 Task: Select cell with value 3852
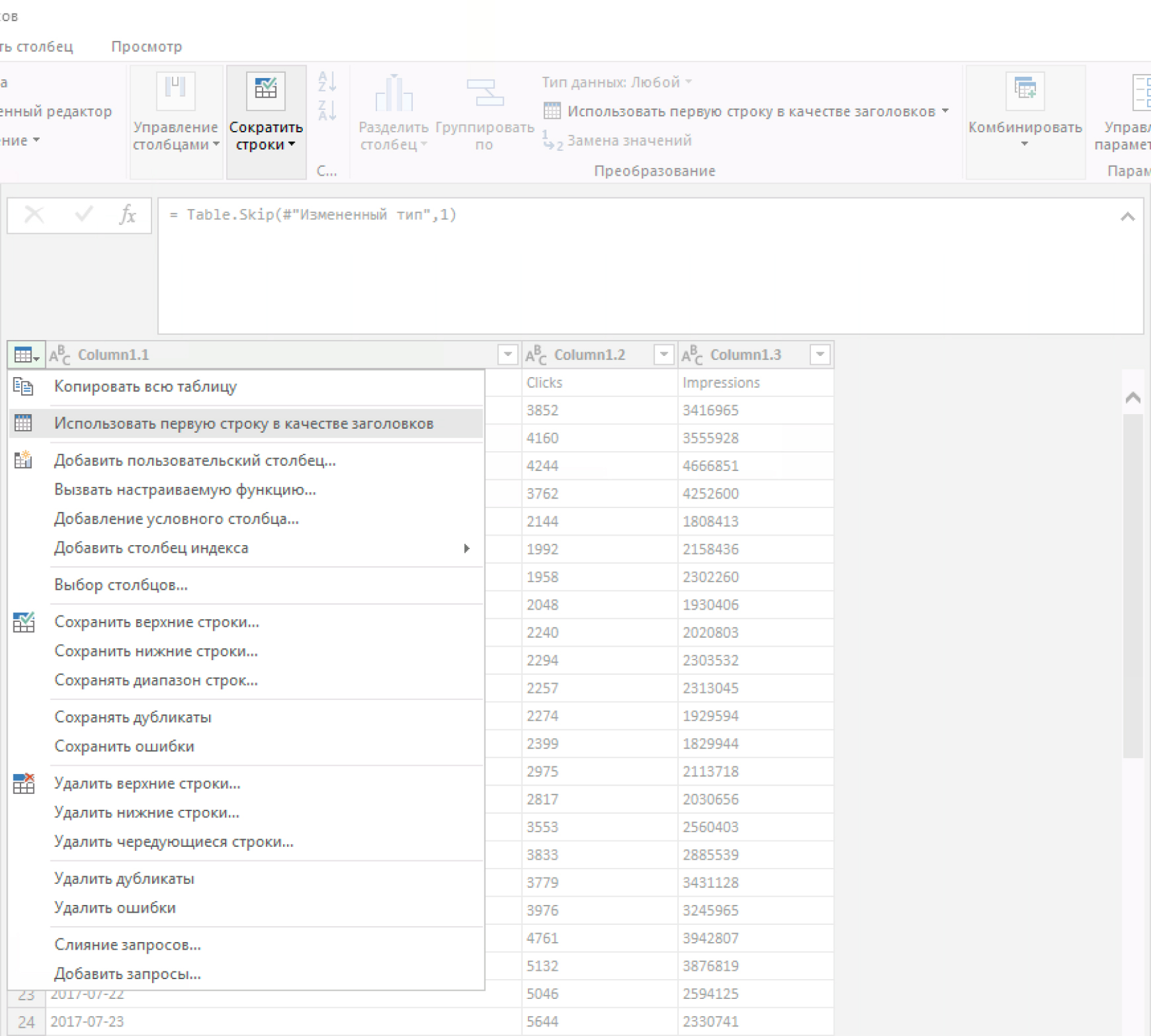pyautogui.click(x=600, y=410)
